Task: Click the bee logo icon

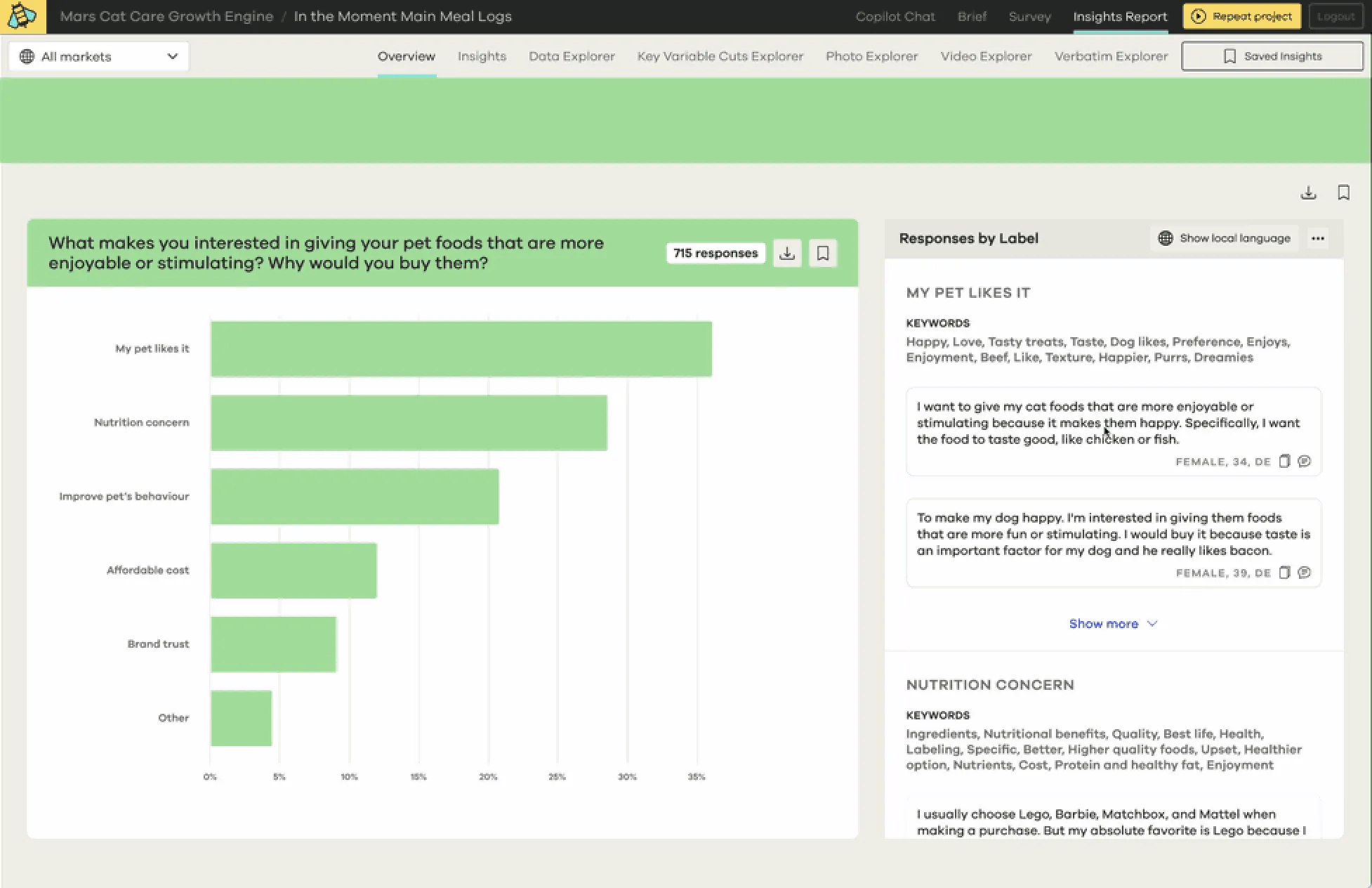Action: (22, 16)
